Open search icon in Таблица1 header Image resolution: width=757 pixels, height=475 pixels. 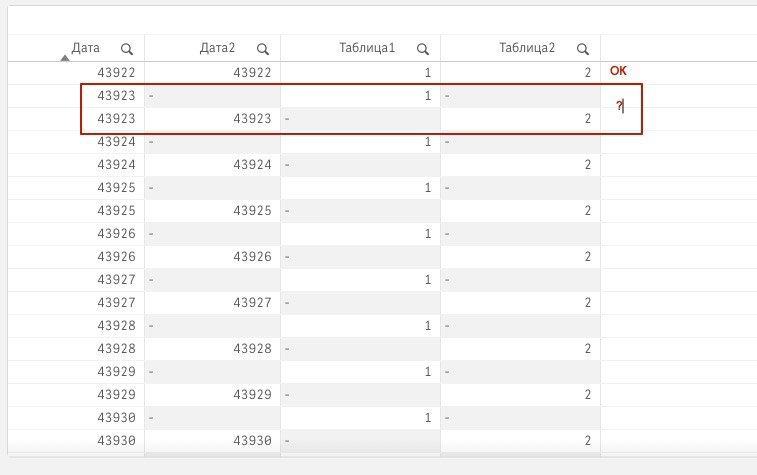coord(423,49)
